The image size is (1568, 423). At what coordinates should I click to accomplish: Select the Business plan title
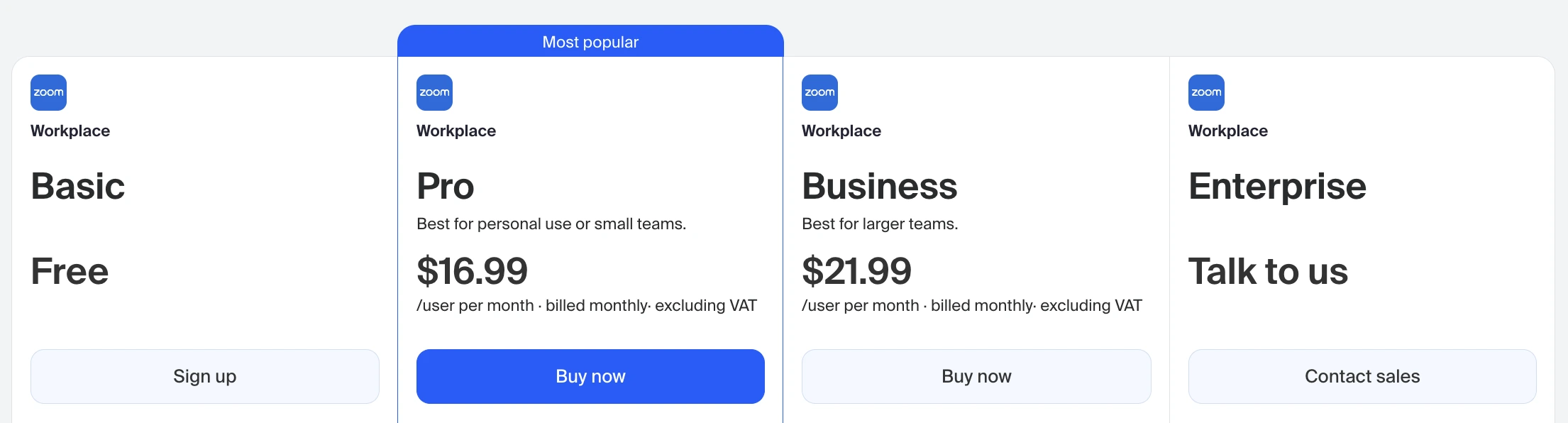[880, 186]
